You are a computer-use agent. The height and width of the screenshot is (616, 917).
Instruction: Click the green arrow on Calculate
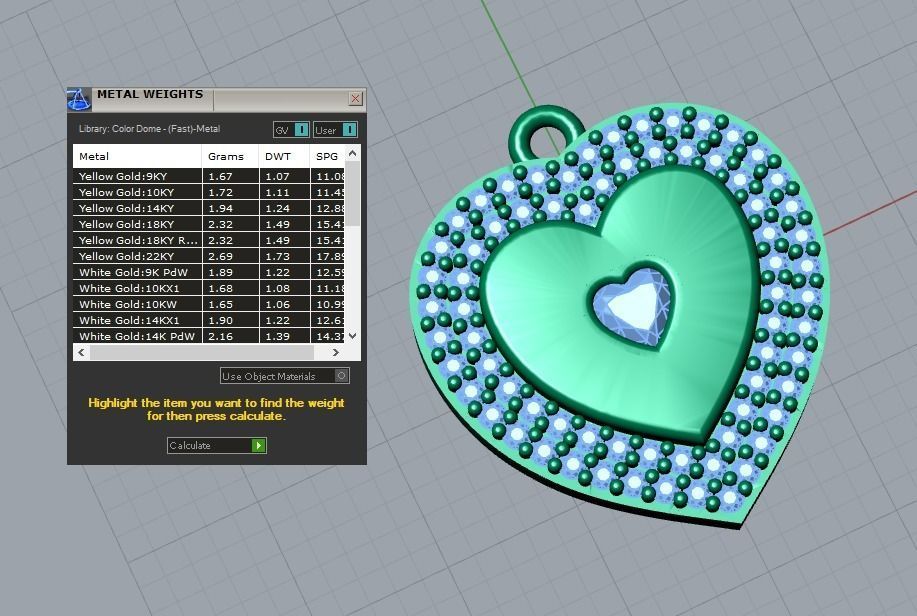click(258, 445)
